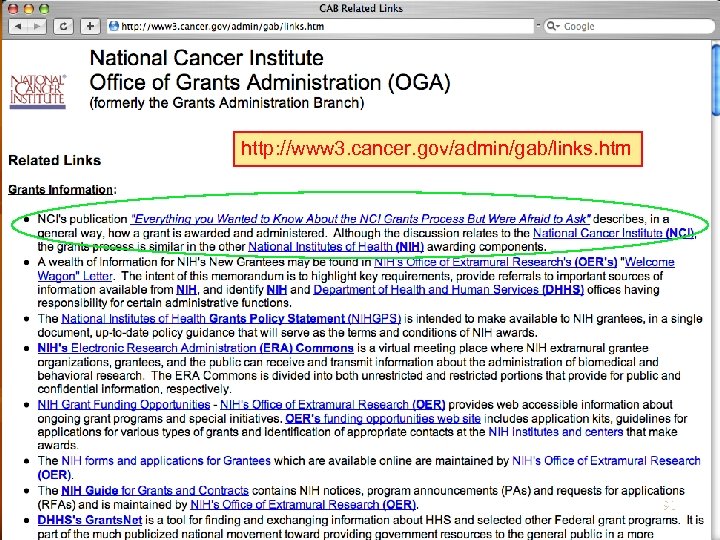The height and width of the screenshot is (540, 720).
Task: Open the NIH link after "and identify"
Action: 276,290
